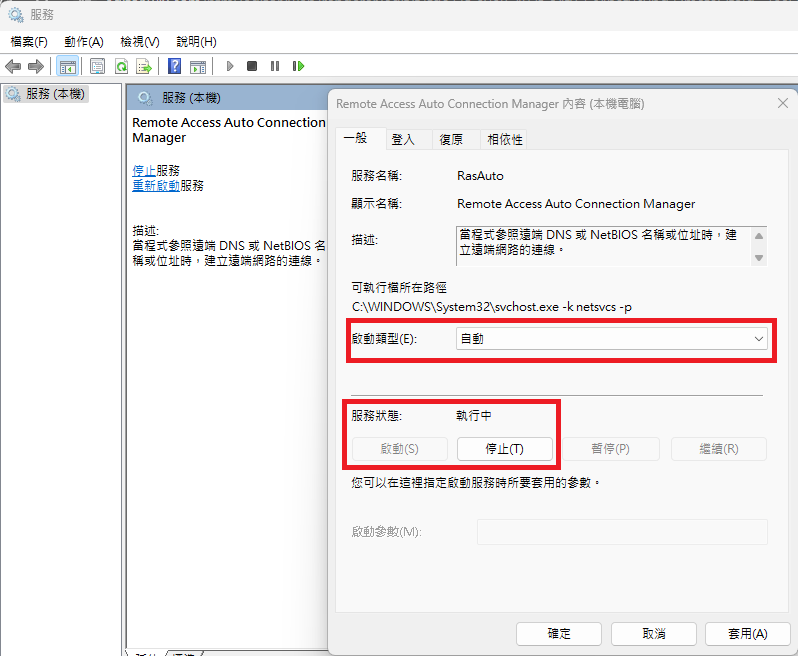Click the Services gear icon in title bar
The width and height of the screenshot is (798, 656).
point(16,15)
